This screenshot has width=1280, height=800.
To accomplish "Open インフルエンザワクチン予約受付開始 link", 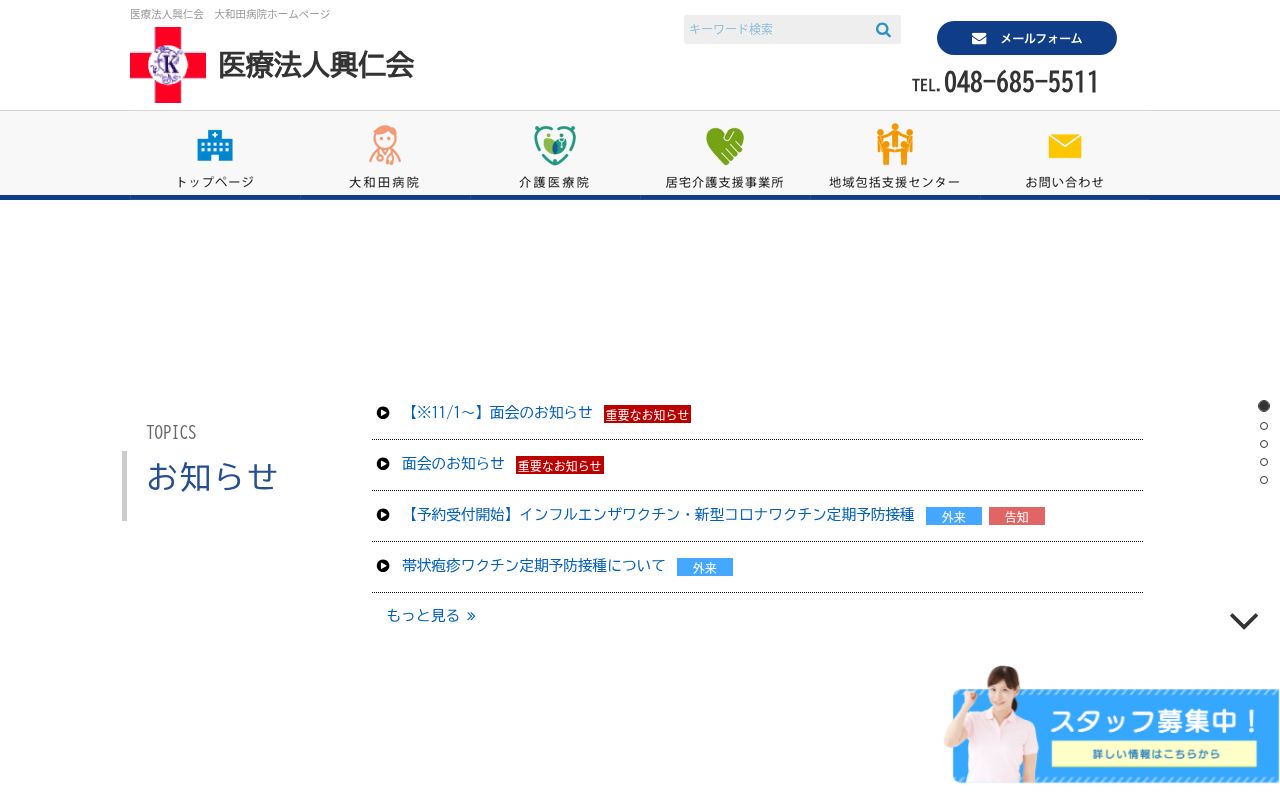I will tap(658, 514).
